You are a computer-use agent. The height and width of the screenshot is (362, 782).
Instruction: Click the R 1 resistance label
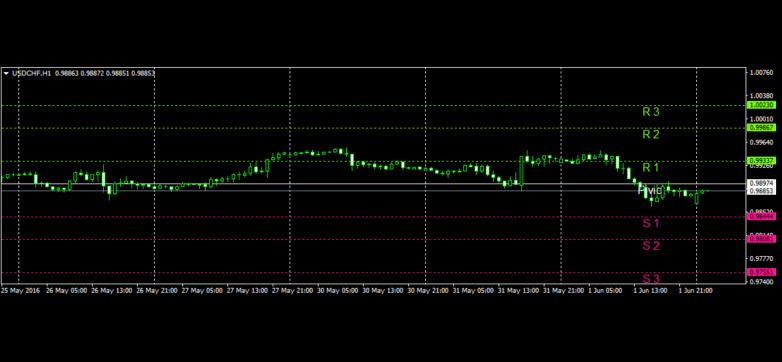point(651,167)
